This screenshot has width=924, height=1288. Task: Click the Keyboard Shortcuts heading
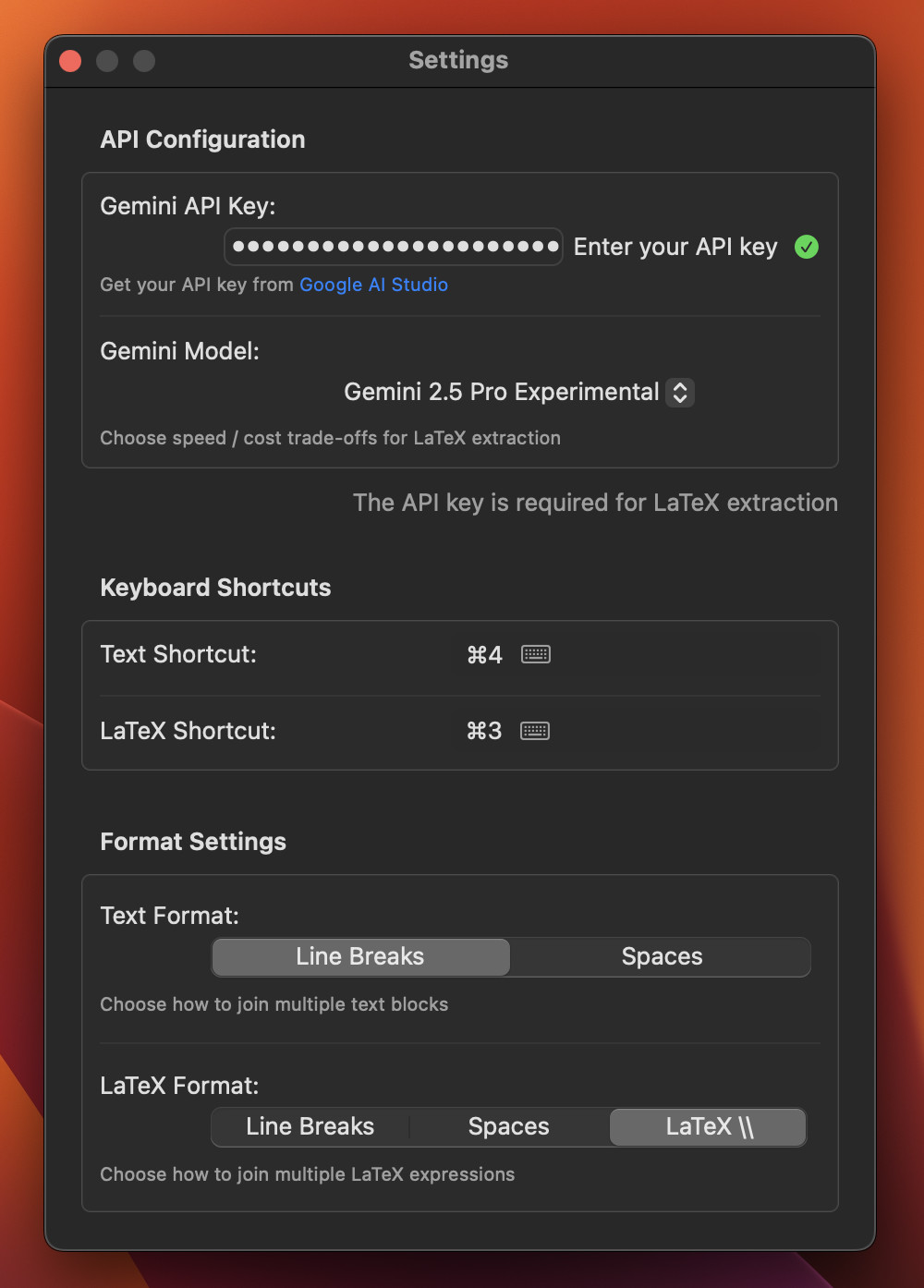215,588
